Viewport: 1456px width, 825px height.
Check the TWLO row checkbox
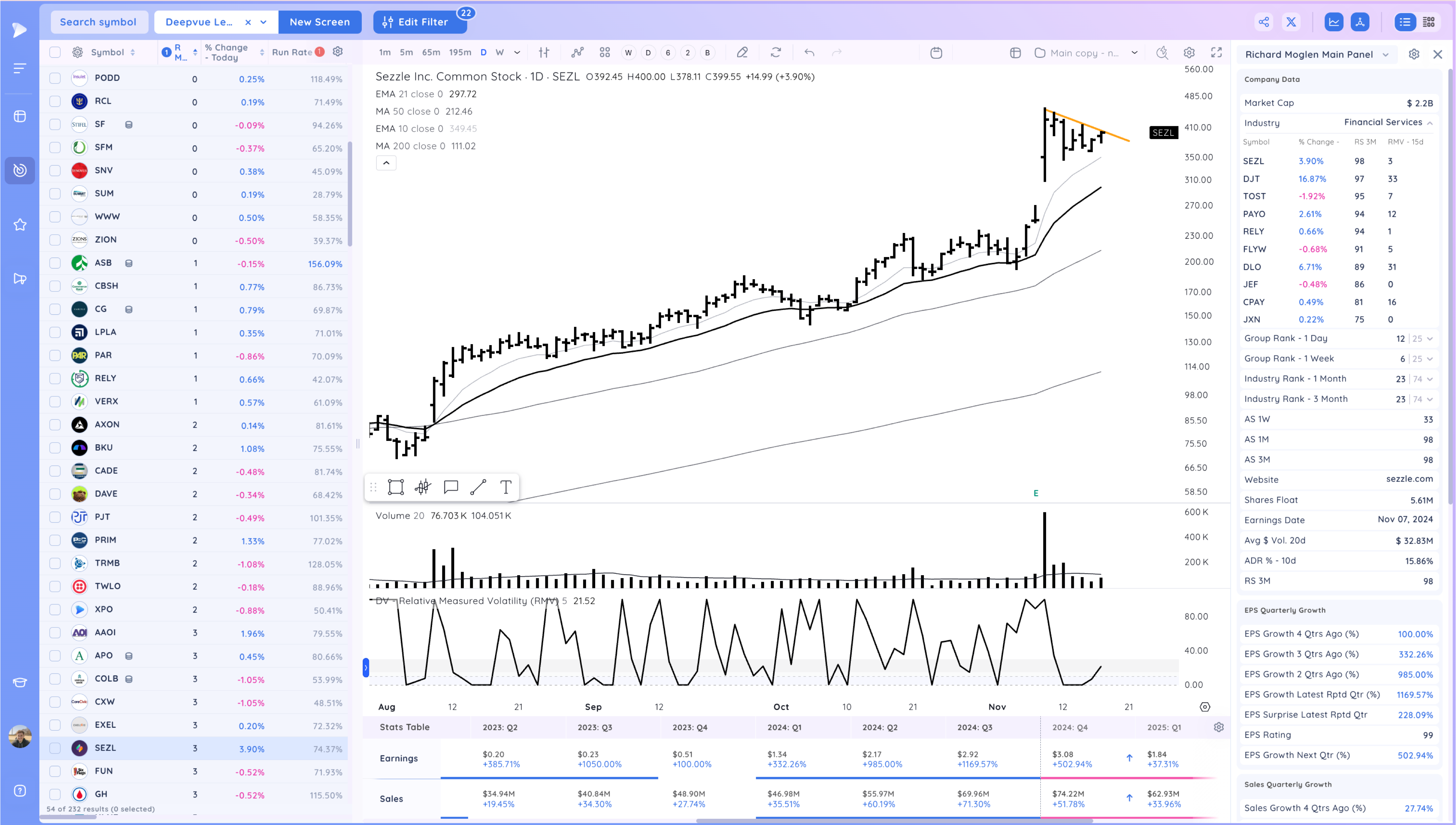55,587
